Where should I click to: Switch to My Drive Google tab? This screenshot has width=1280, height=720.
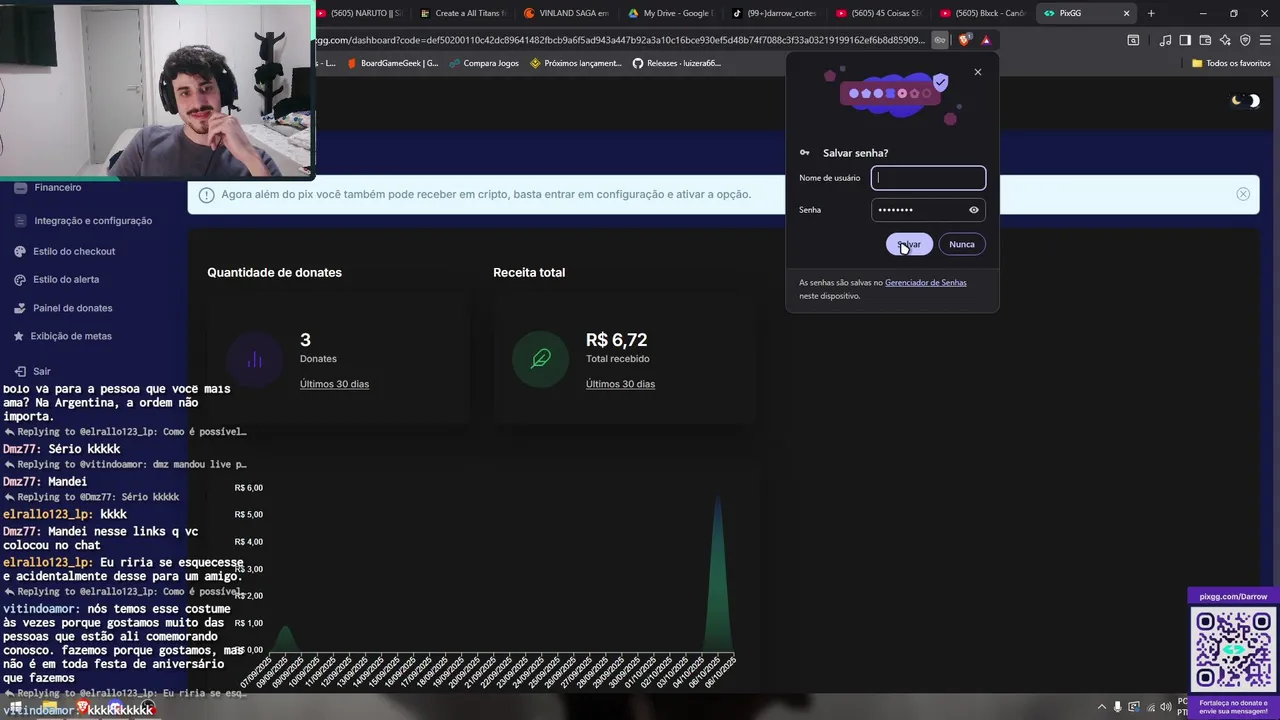pyautogui.click(x=671, y=14)
